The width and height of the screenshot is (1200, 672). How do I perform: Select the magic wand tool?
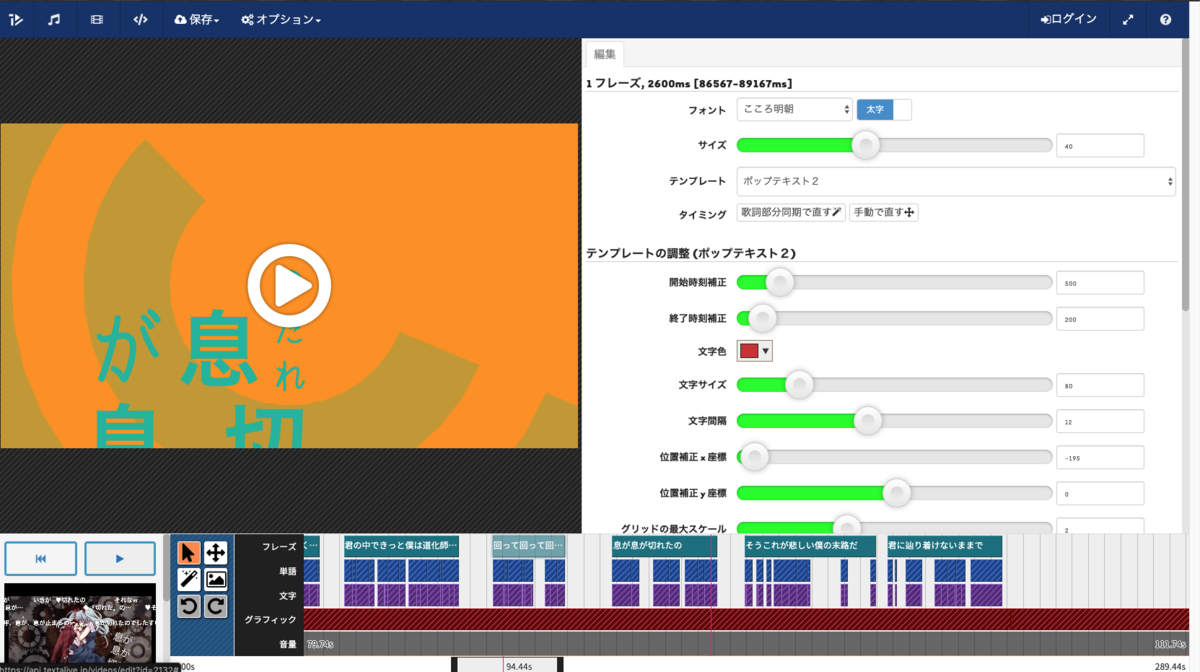188,580
